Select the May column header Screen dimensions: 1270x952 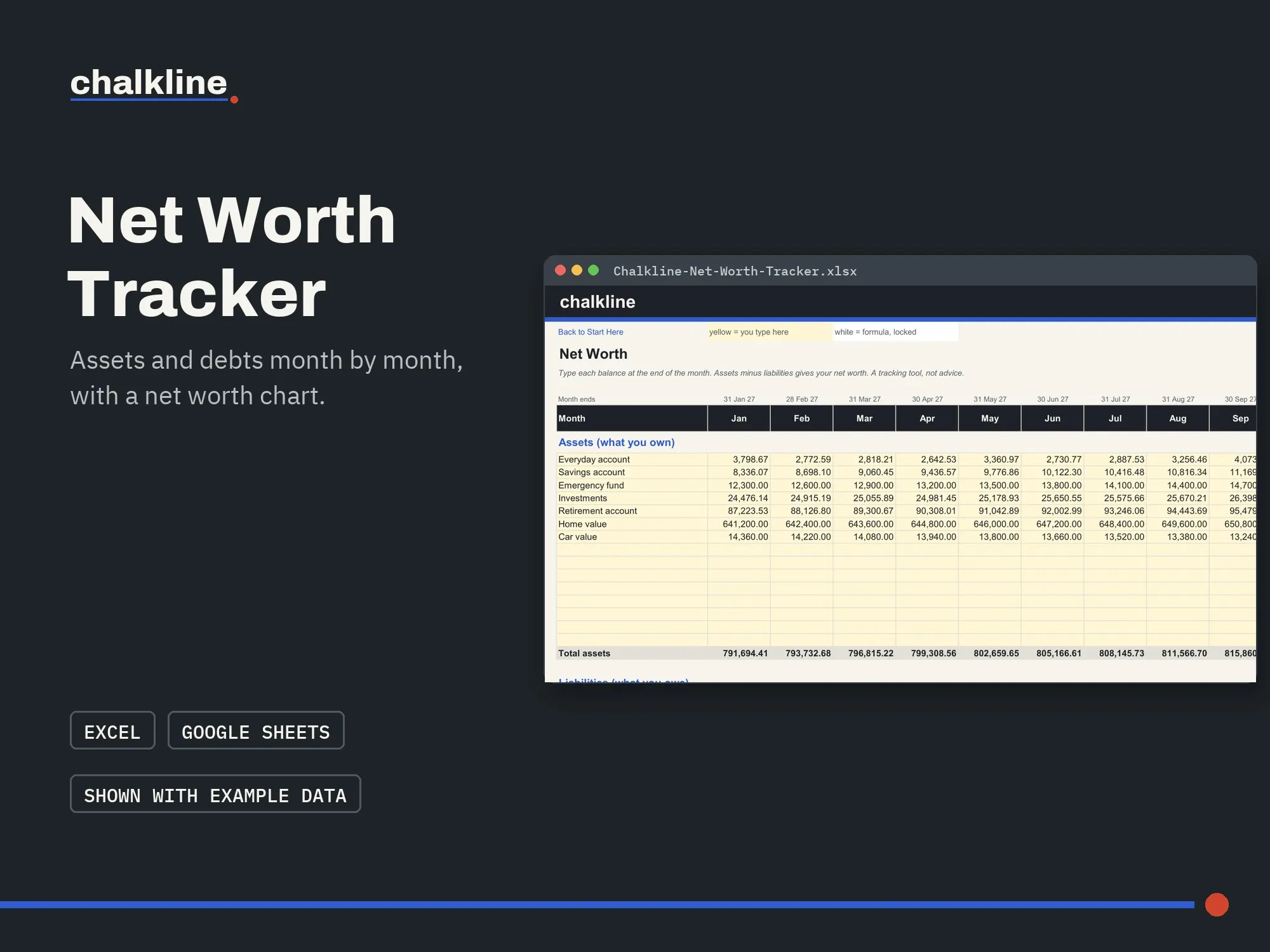coord(990,418)
